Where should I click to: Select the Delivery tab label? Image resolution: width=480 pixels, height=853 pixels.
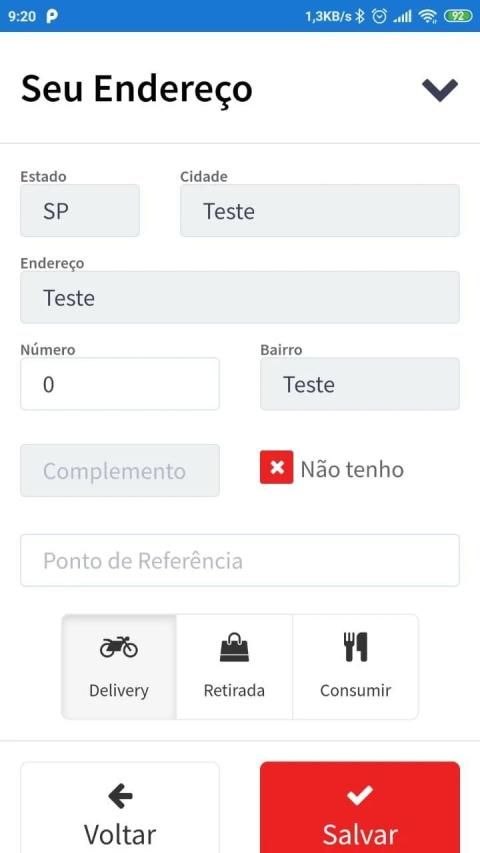(x=119, y=691)
